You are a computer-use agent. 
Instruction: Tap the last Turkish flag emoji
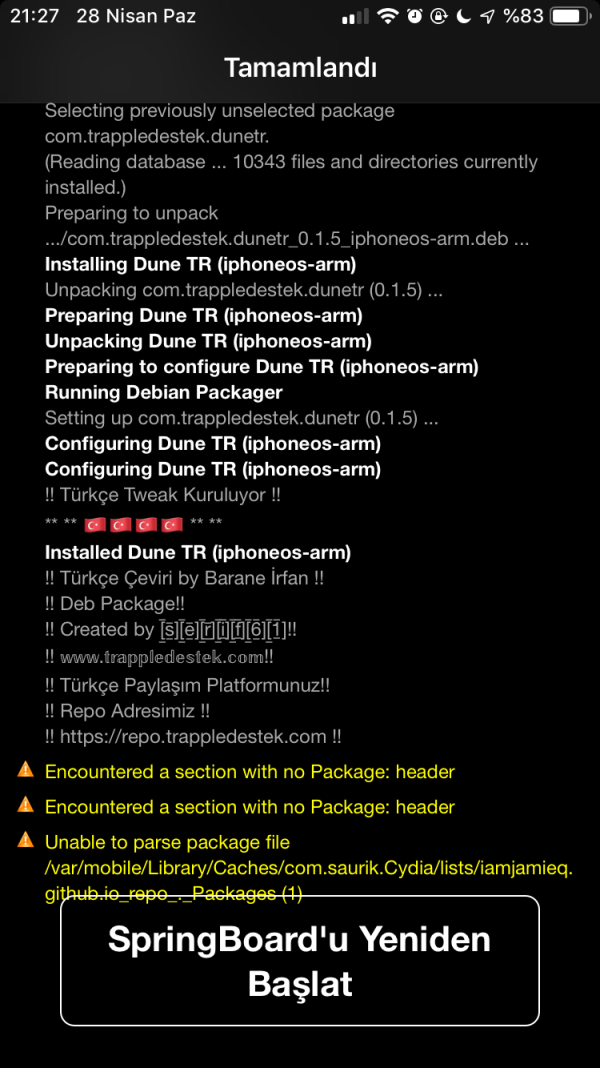pos(170,523)
